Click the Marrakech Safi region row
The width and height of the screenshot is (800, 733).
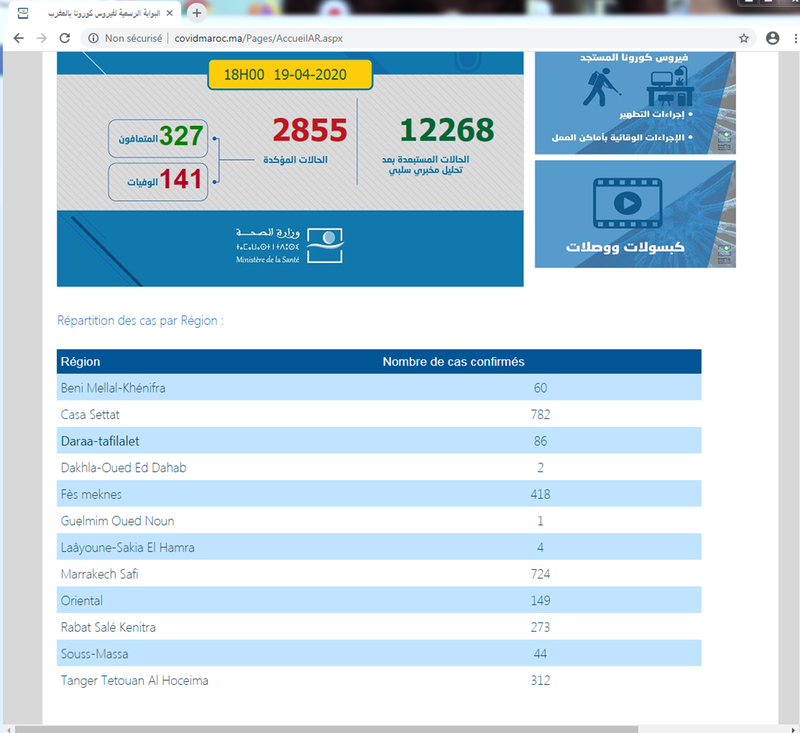(379, 574)
